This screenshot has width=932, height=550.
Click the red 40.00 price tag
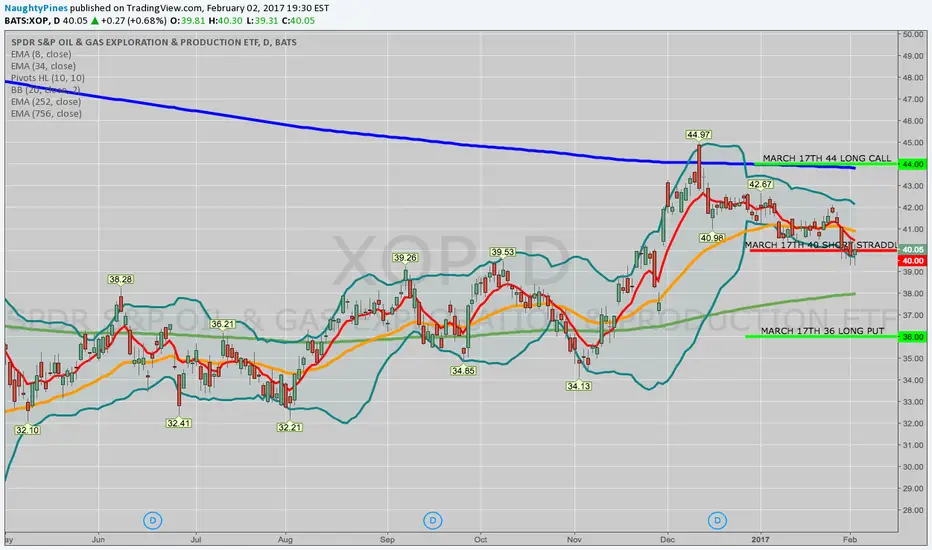912,261
